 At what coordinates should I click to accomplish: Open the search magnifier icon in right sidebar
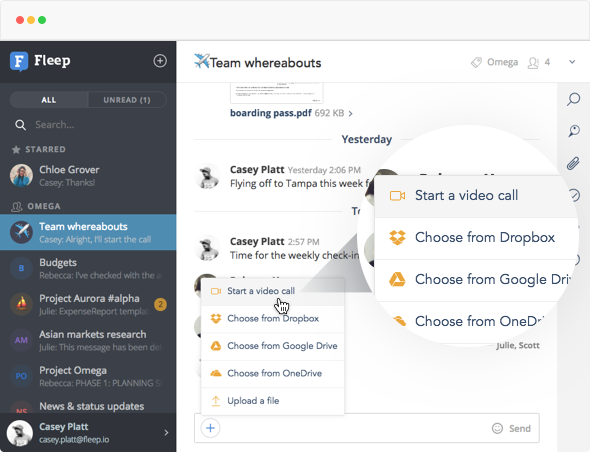(x=573, y=99)
